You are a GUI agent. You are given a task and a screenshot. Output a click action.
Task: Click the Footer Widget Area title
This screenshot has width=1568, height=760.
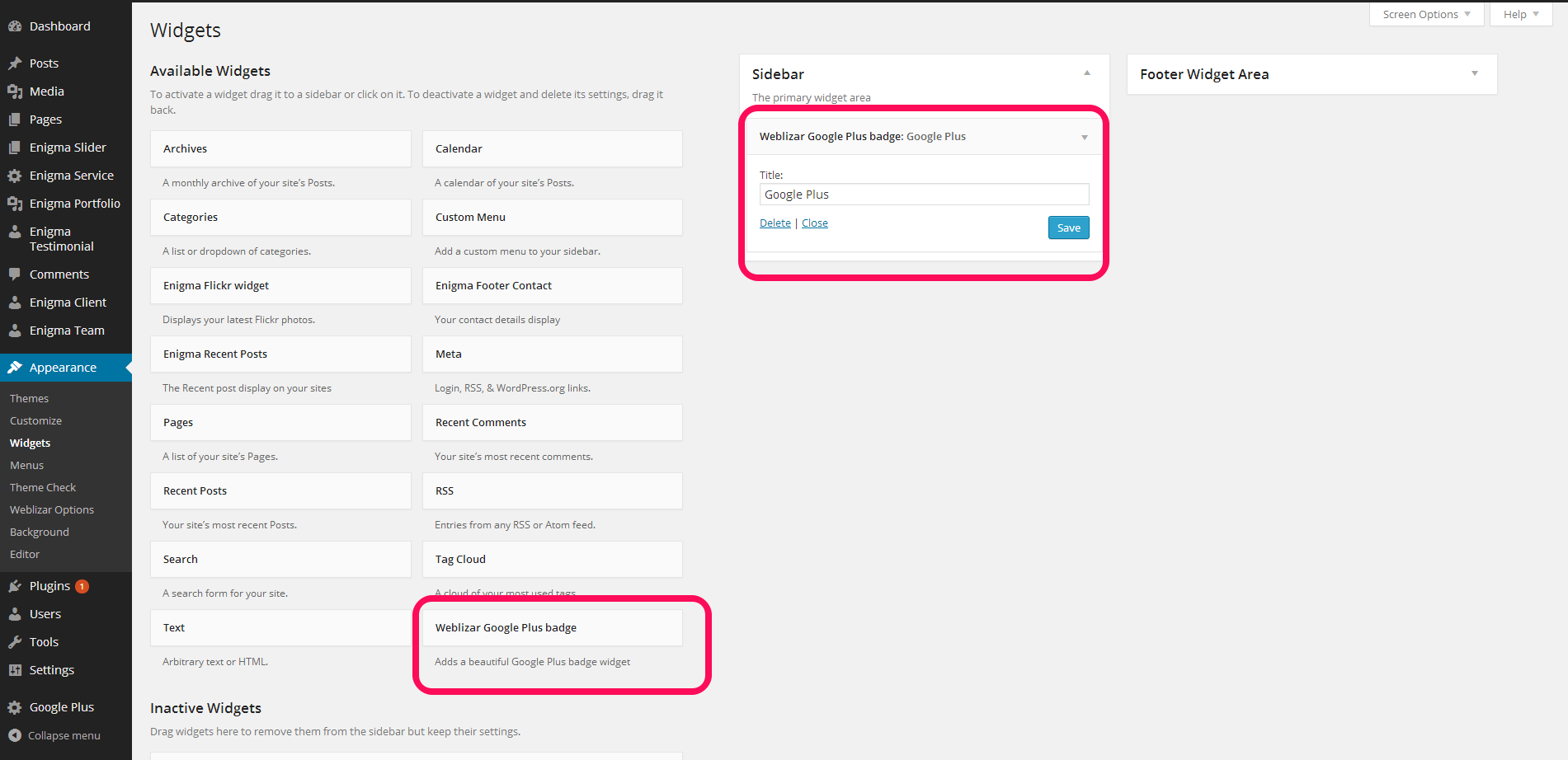(1204, 74)
